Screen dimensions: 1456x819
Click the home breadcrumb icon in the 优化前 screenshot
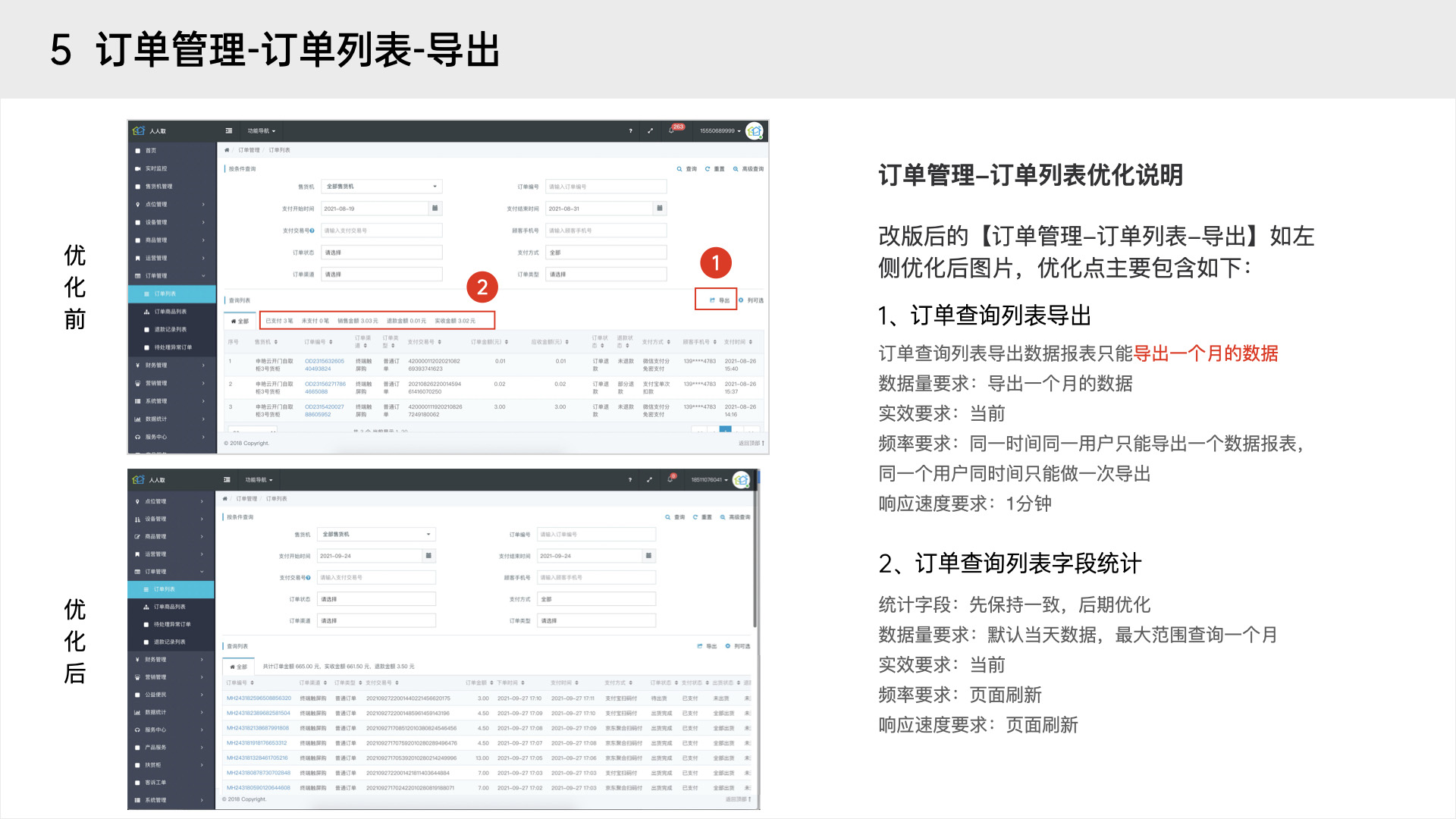tap(227, 150)
